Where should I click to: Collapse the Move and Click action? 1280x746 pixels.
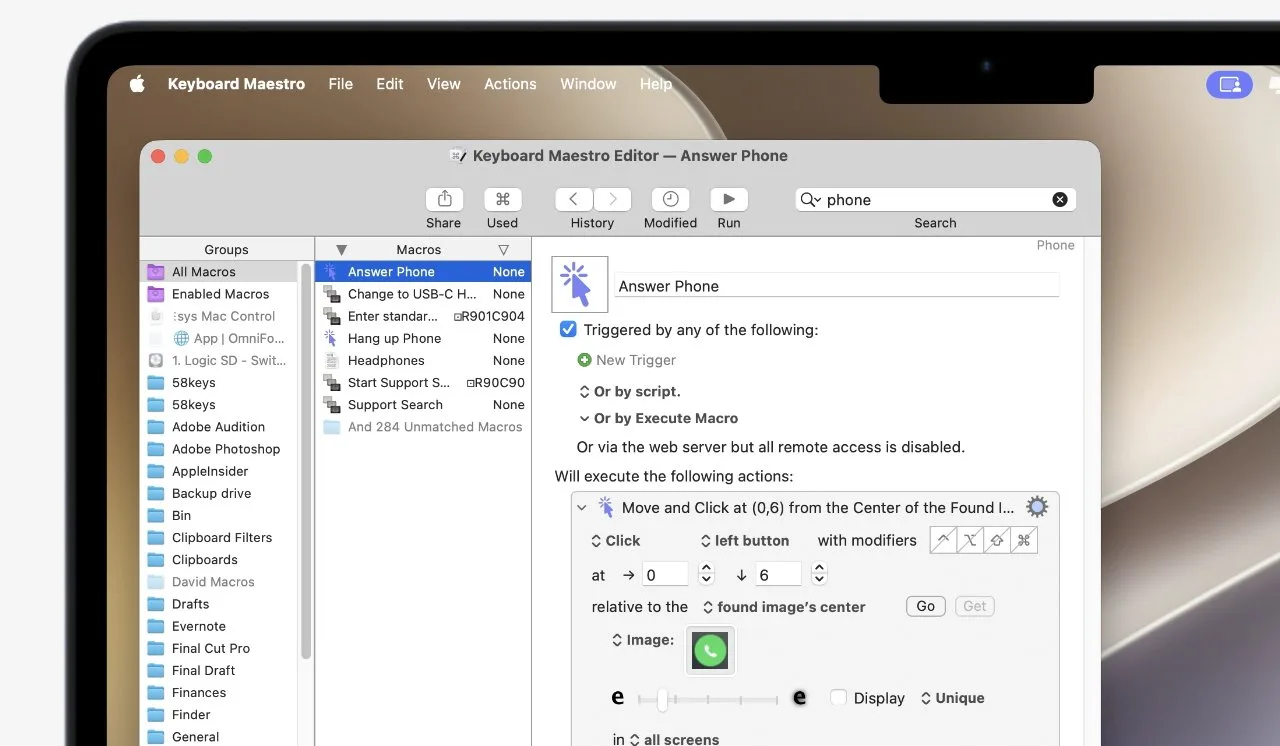582,508
